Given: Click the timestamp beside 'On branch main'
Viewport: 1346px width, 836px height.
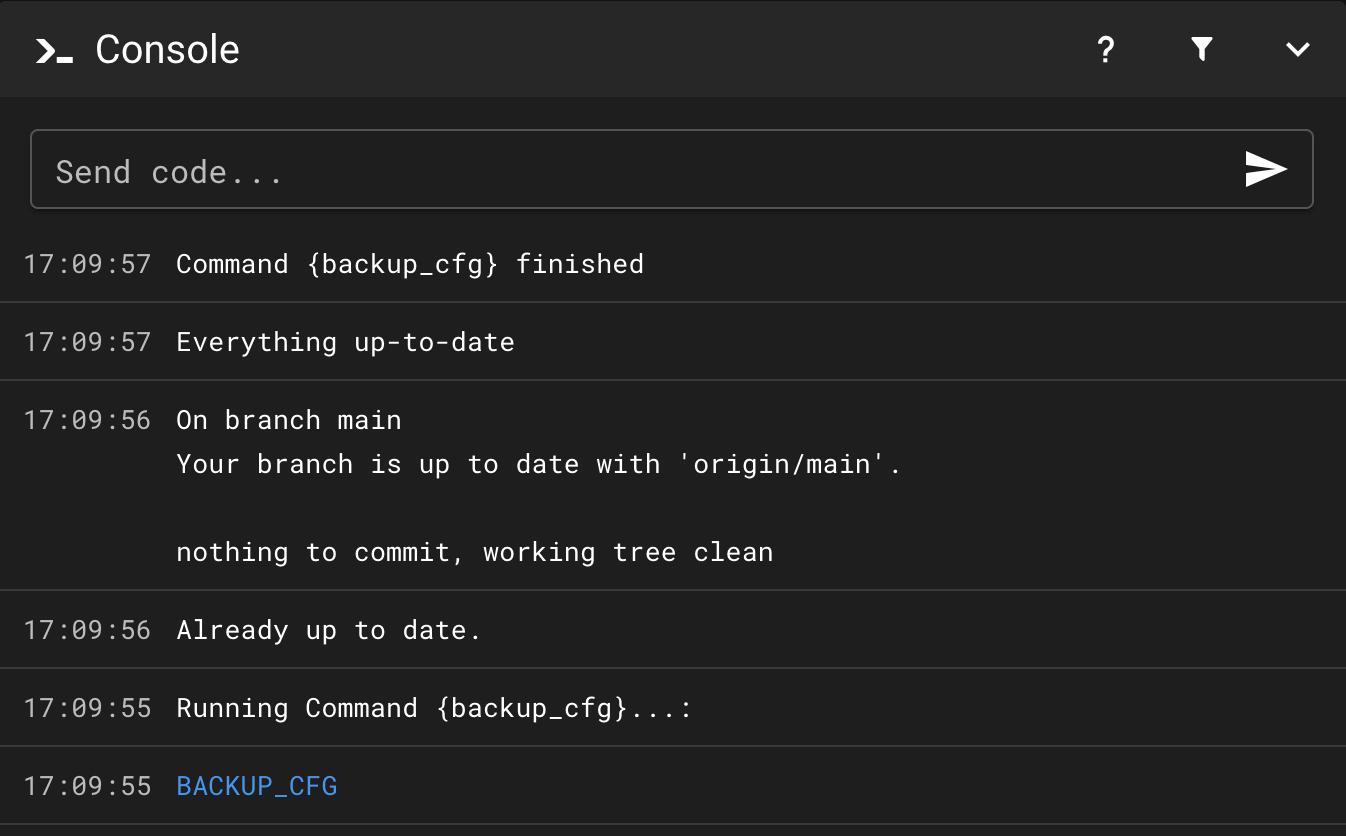Looking at the screenshot, I should (87, 420).
